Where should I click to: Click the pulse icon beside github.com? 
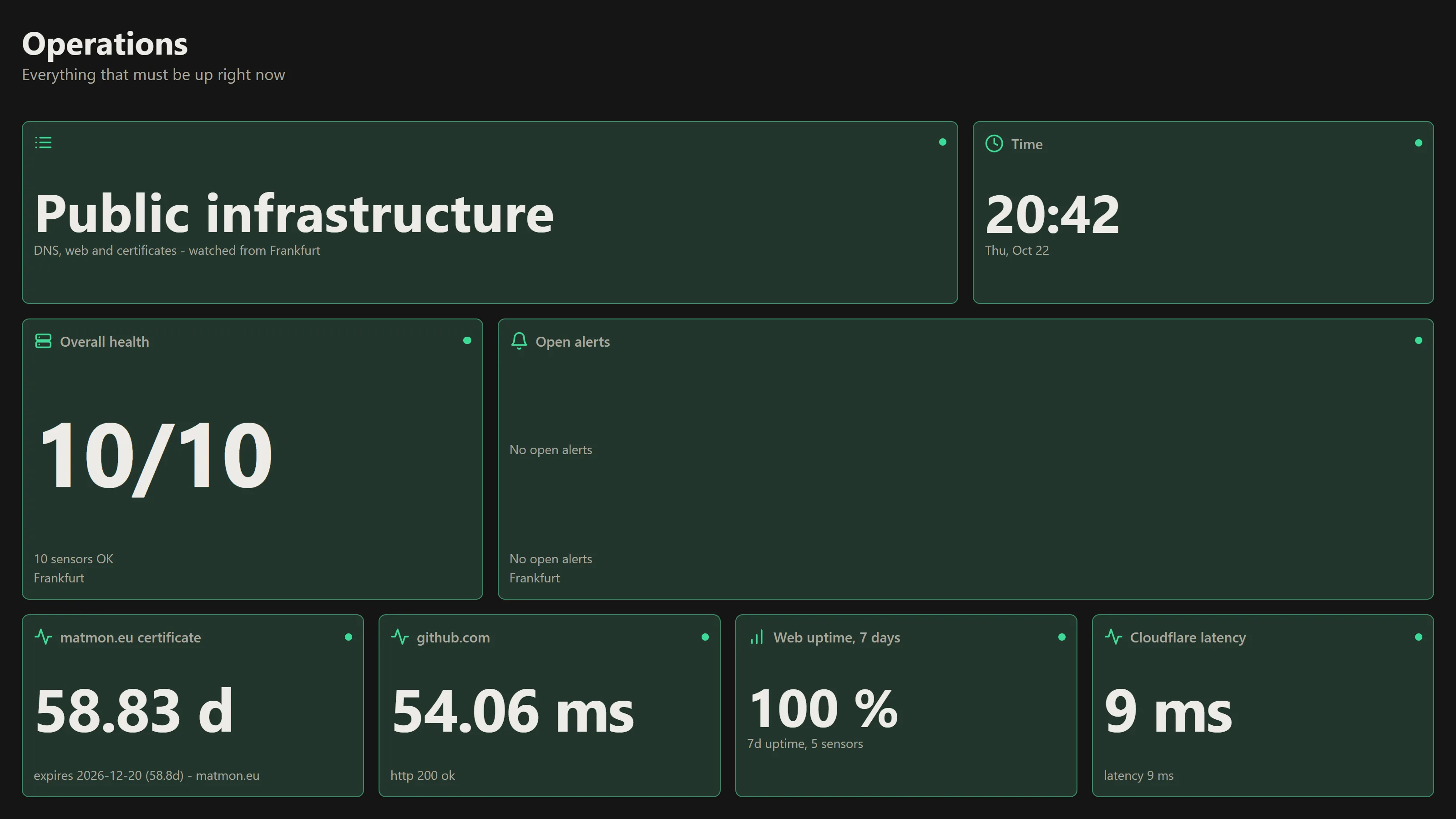[400, 637]
